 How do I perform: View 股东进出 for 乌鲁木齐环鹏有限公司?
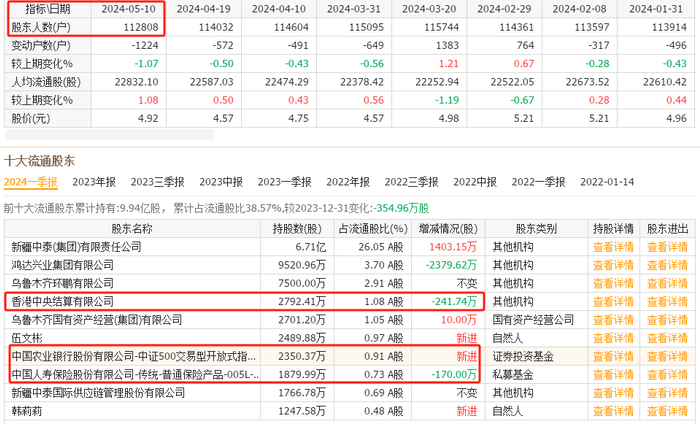click(667, 283)
